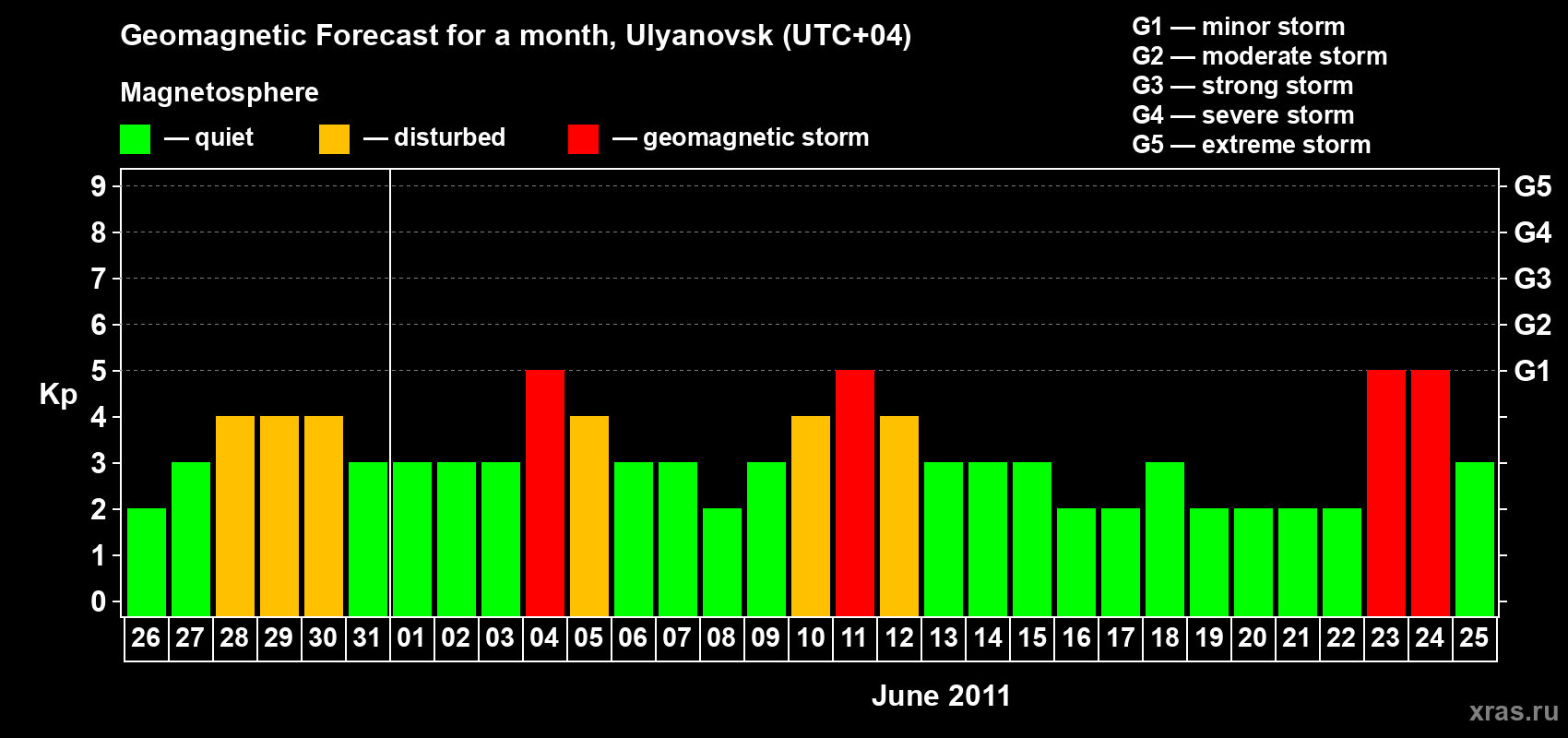Click the orange bar for day 30
Screen dimensions: 1568x738
pyautogui.click(x=324, y=517)
